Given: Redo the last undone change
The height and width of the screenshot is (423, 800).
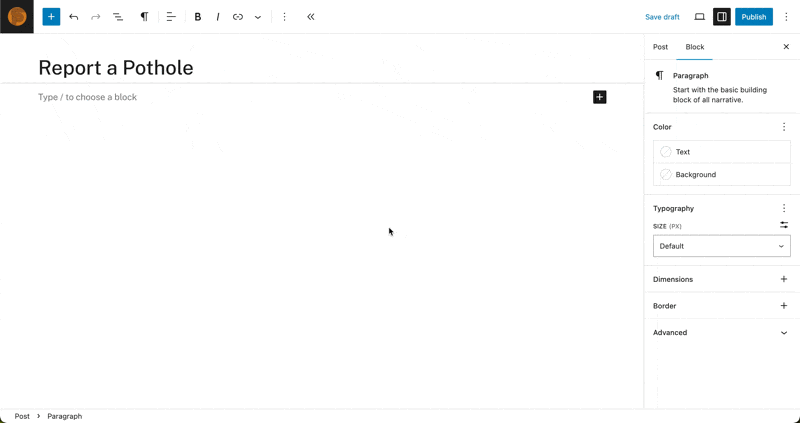Looking at the screenshot, I should coord(95,17).
